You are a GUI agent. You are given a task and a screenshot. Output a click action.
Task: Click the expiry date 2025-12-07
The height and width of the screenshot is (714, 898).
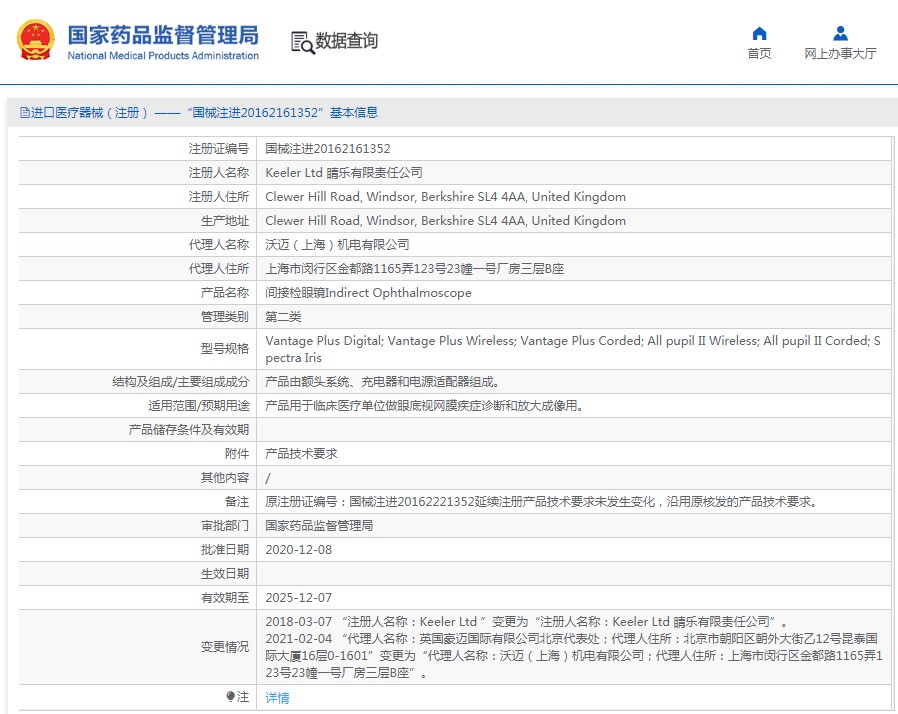tap(298, 597)
